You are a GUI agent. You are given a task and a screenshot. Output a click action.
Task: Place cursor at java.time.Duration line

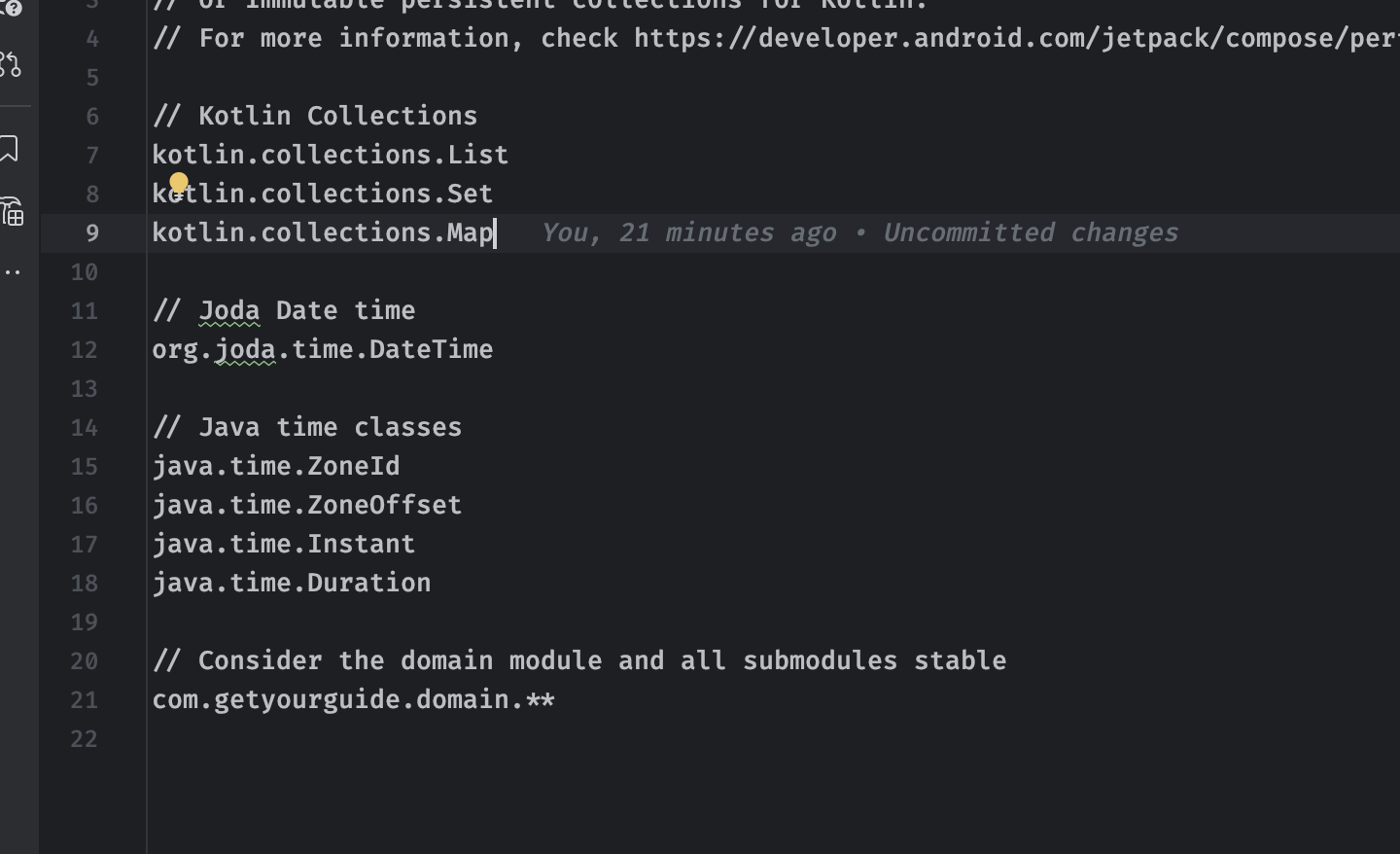coord(292,584)
